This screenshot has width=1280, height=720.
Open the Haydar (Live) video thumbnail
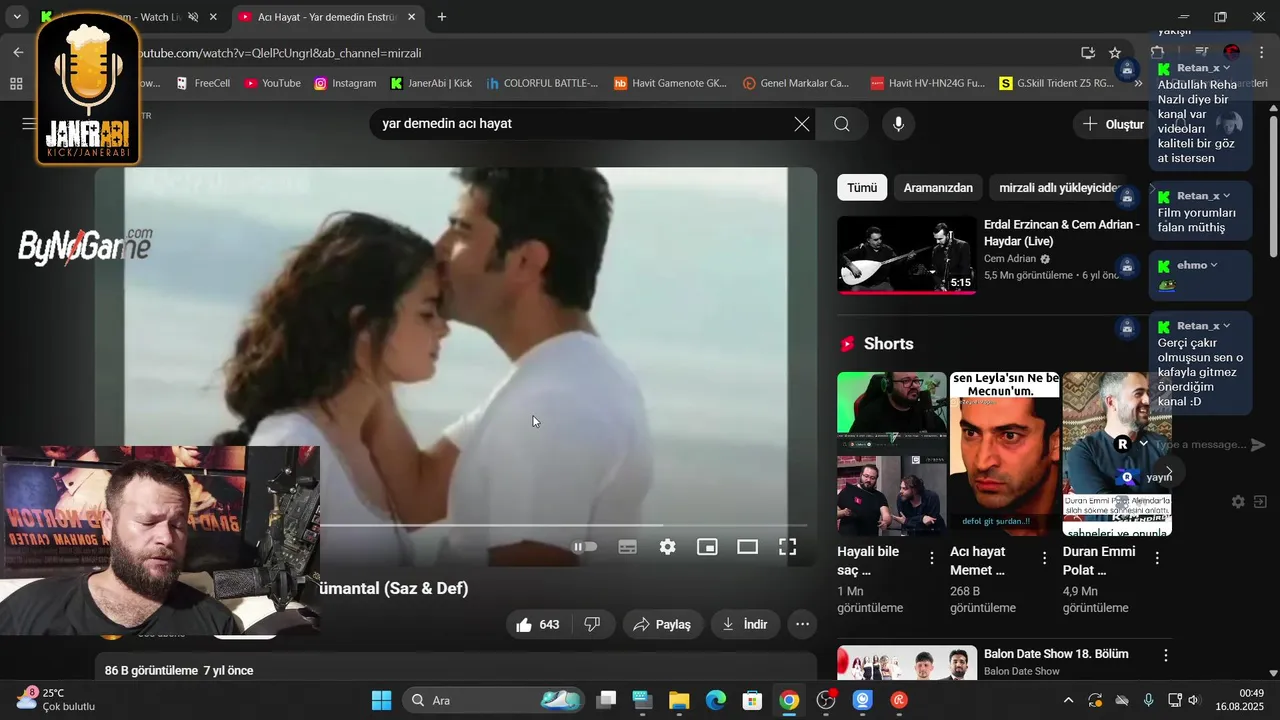tap(907, 255)
